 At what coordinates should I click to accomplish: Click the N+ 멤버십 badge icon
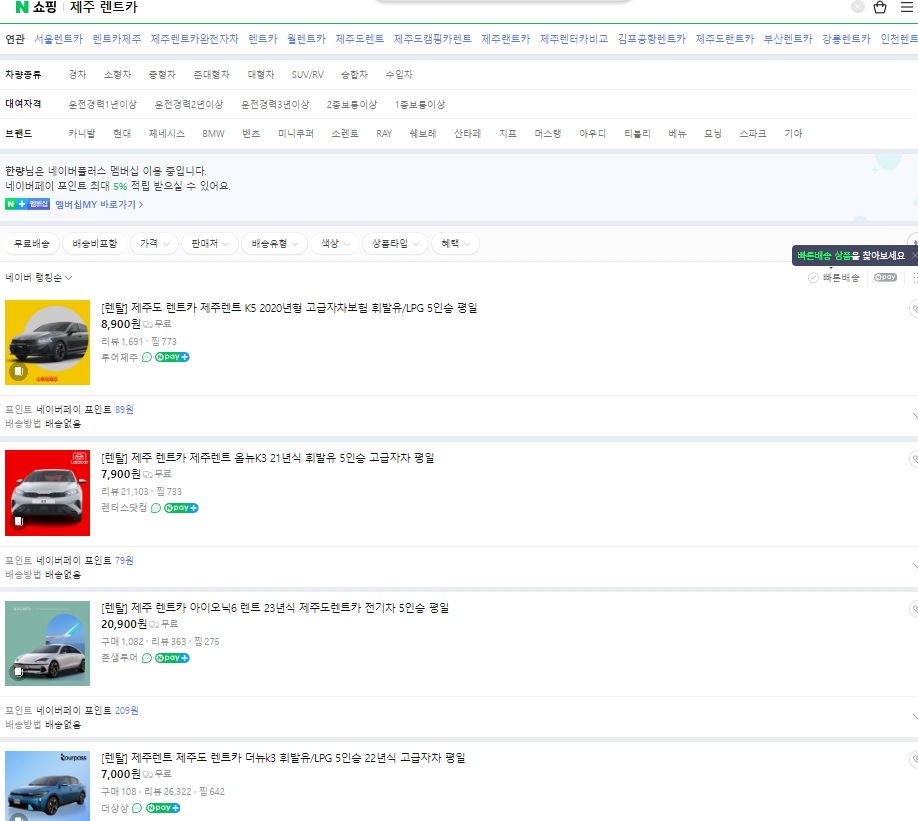pyautogui.click(x=26, y=205)
